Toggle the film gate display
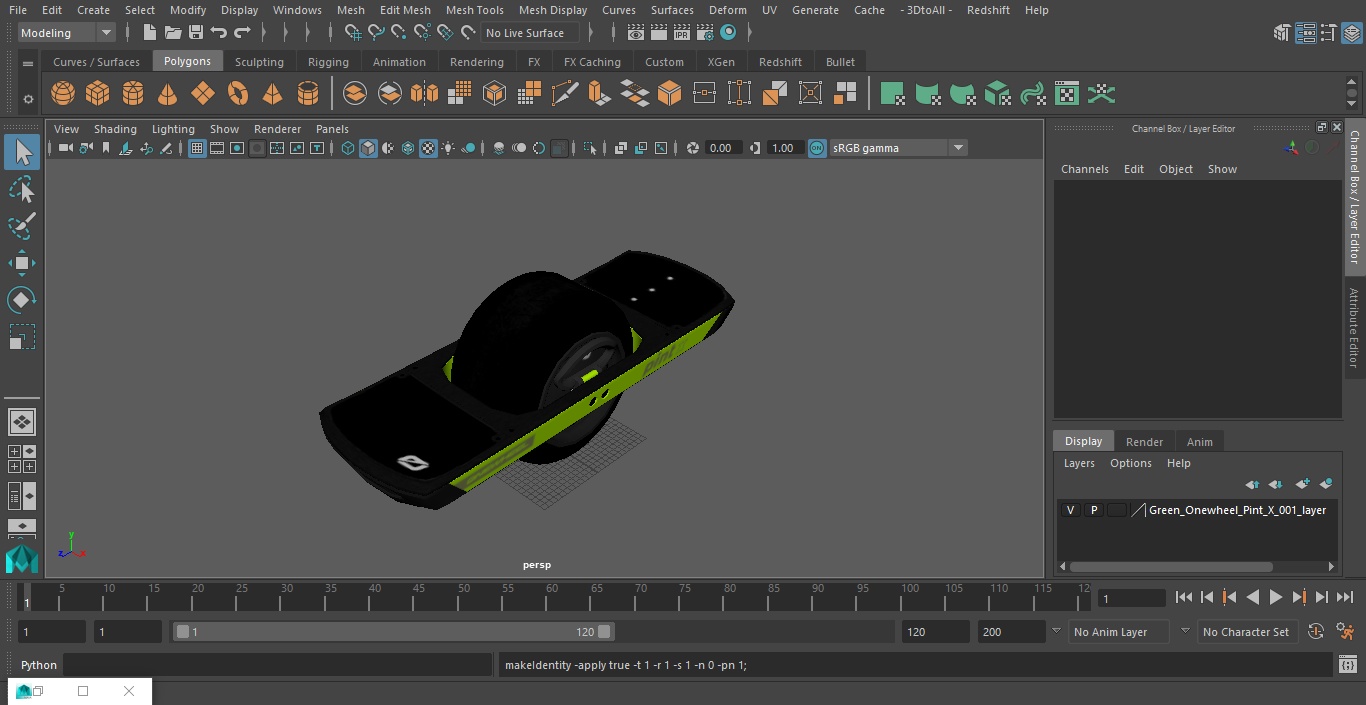 coord(217,148)
